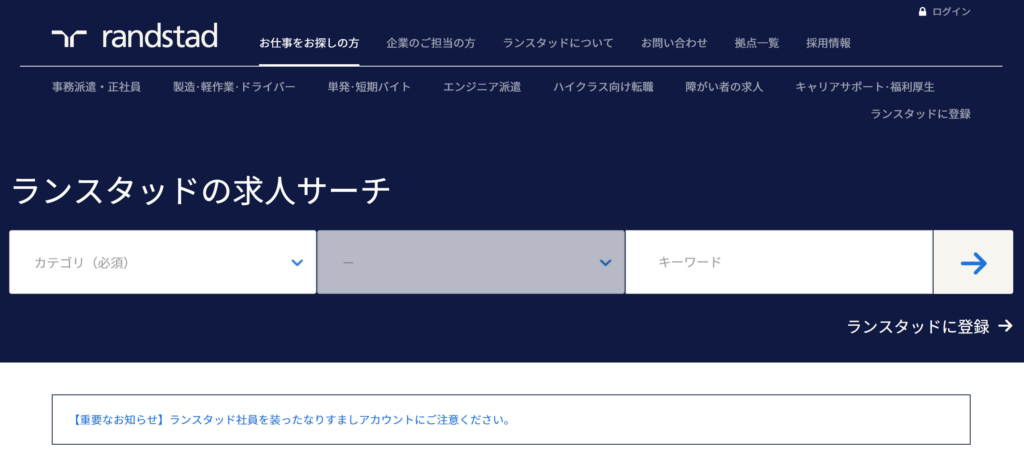Open the ハイクラス向け転職 link
1024x471 pixels.
(x=603, y=87)
